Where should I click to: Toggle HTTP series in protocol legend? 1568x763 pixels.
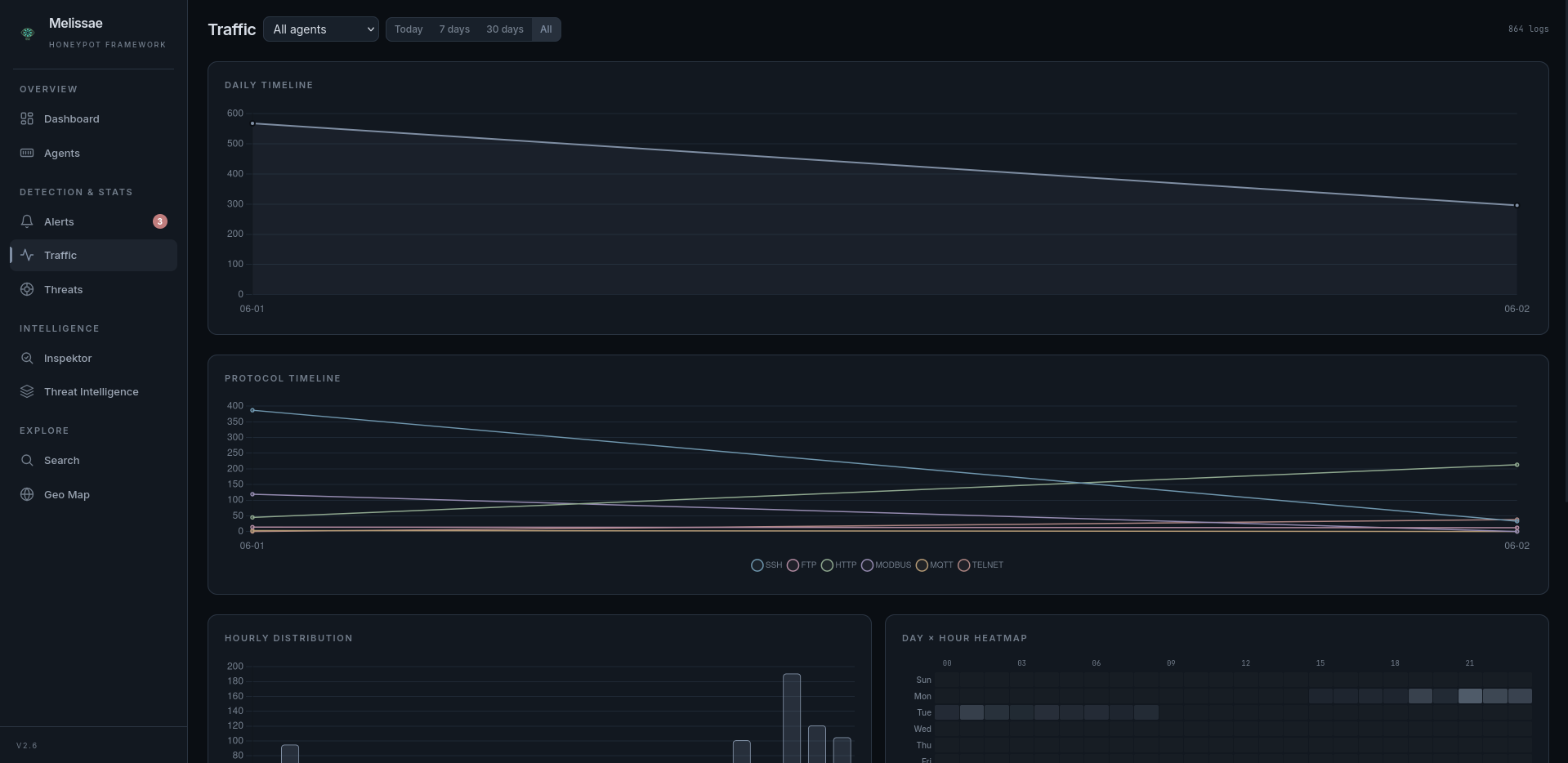(x=839, y=565)
